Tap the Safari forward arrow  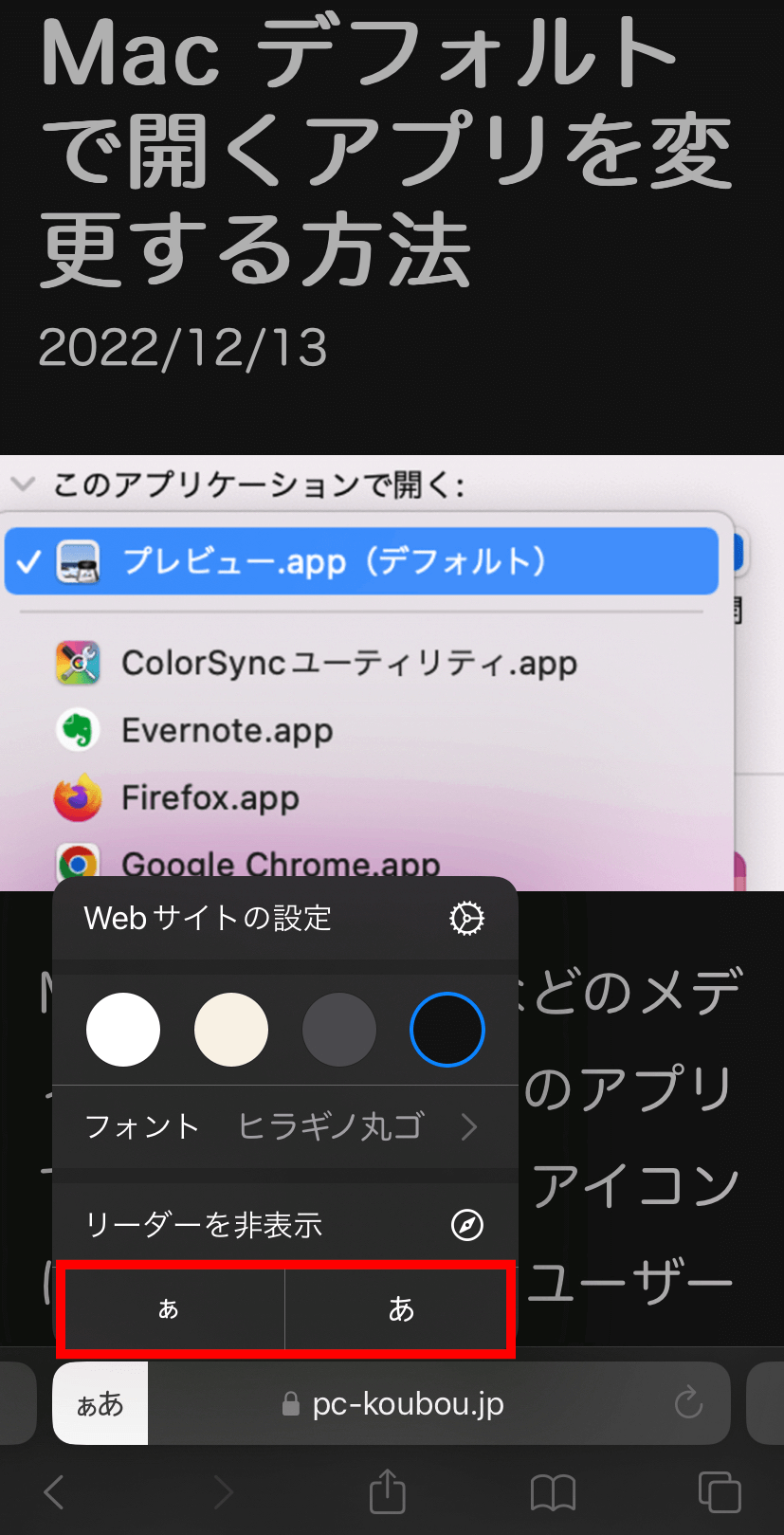pyautogui.click(x=224, y=1491)
